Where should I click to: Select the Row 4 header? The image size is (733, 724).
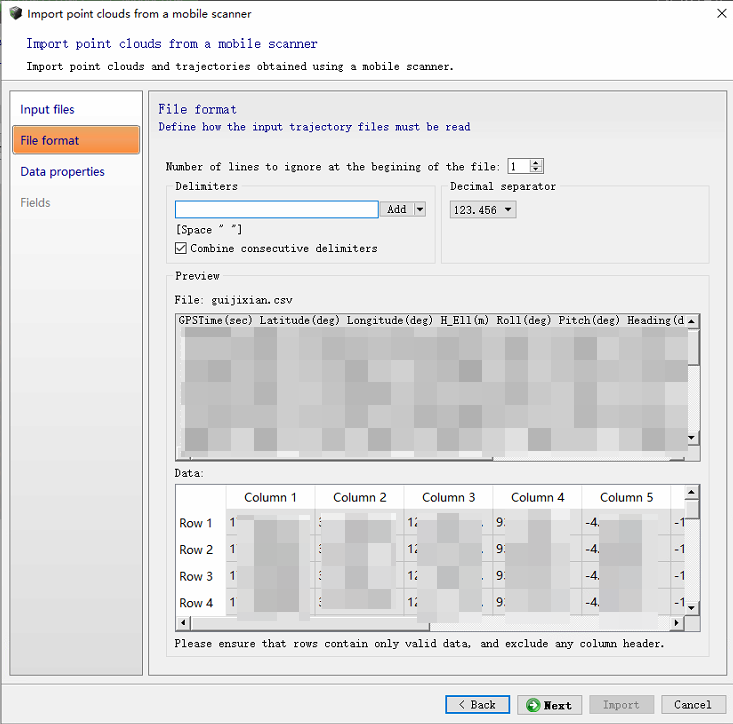click(201, 603)
